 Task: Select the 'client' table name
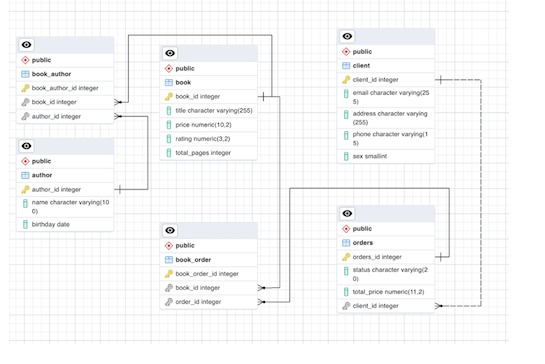[361, 66]
